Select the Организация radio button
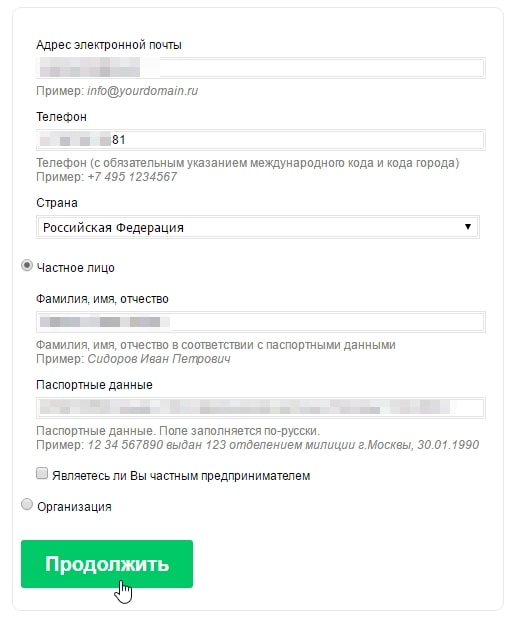Viewport: 511px width, 617px height. (27, 504)
